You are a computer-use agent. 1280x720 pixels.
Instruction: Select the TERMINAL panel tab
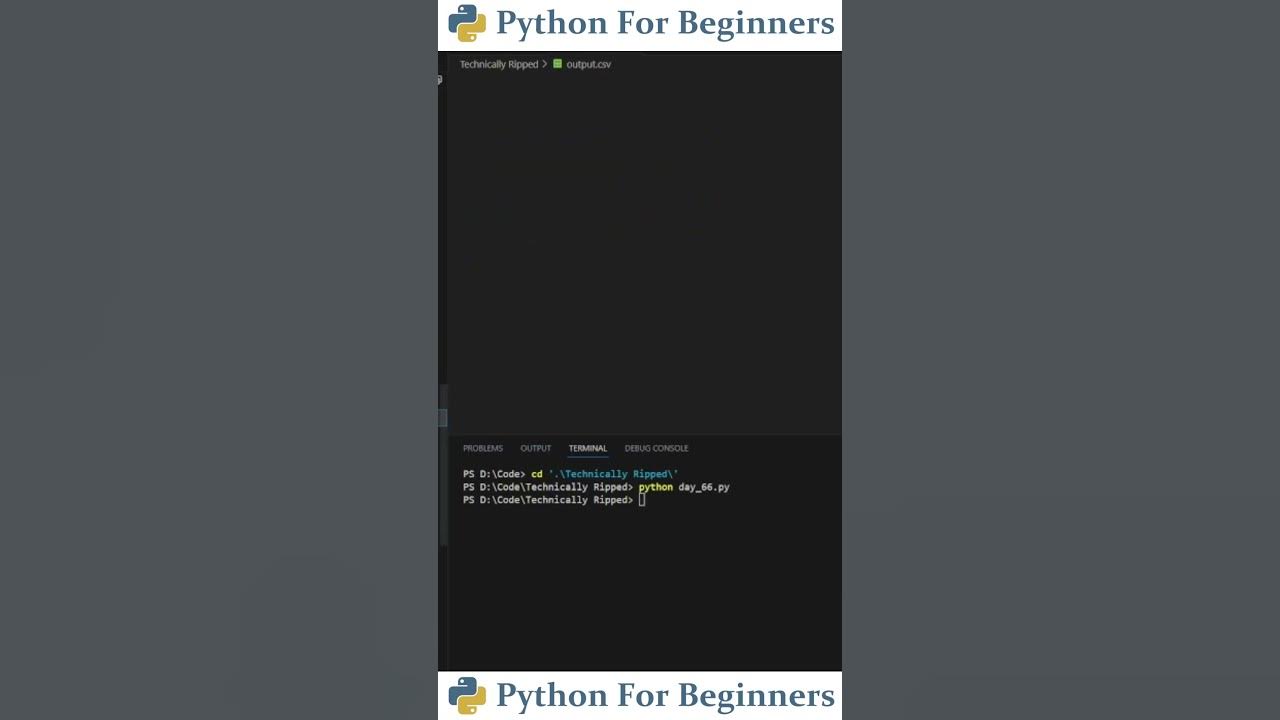tap(588, 448)
